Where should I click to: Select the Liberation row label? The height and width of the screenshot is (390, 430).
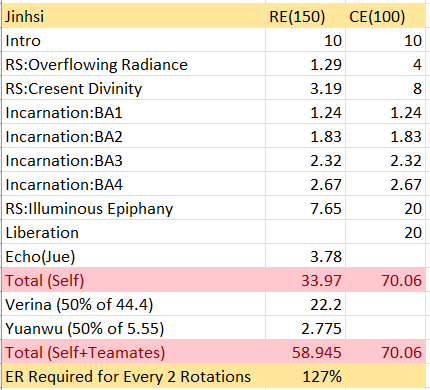pyautogui.click(x=134, y=232)
